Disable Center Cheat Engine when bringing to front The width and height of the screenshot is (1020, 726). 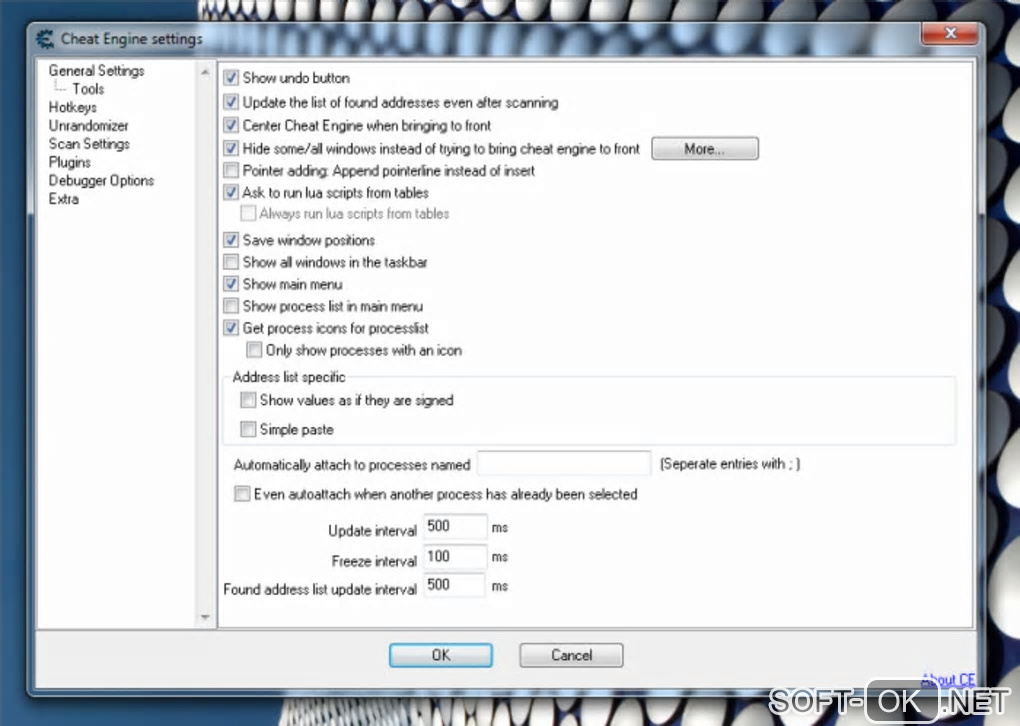pyautogui.click(x=231, y=125)
